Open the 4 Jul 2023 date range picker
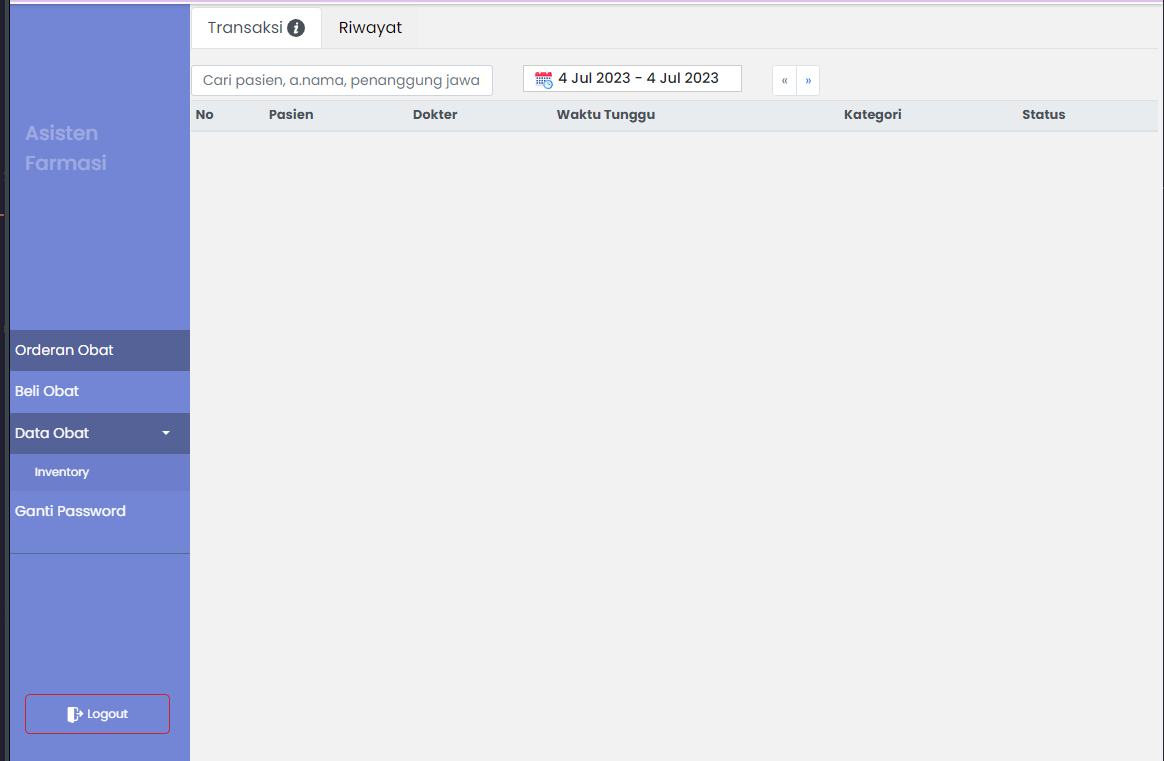1164x761 pixels. click(638, 78)
